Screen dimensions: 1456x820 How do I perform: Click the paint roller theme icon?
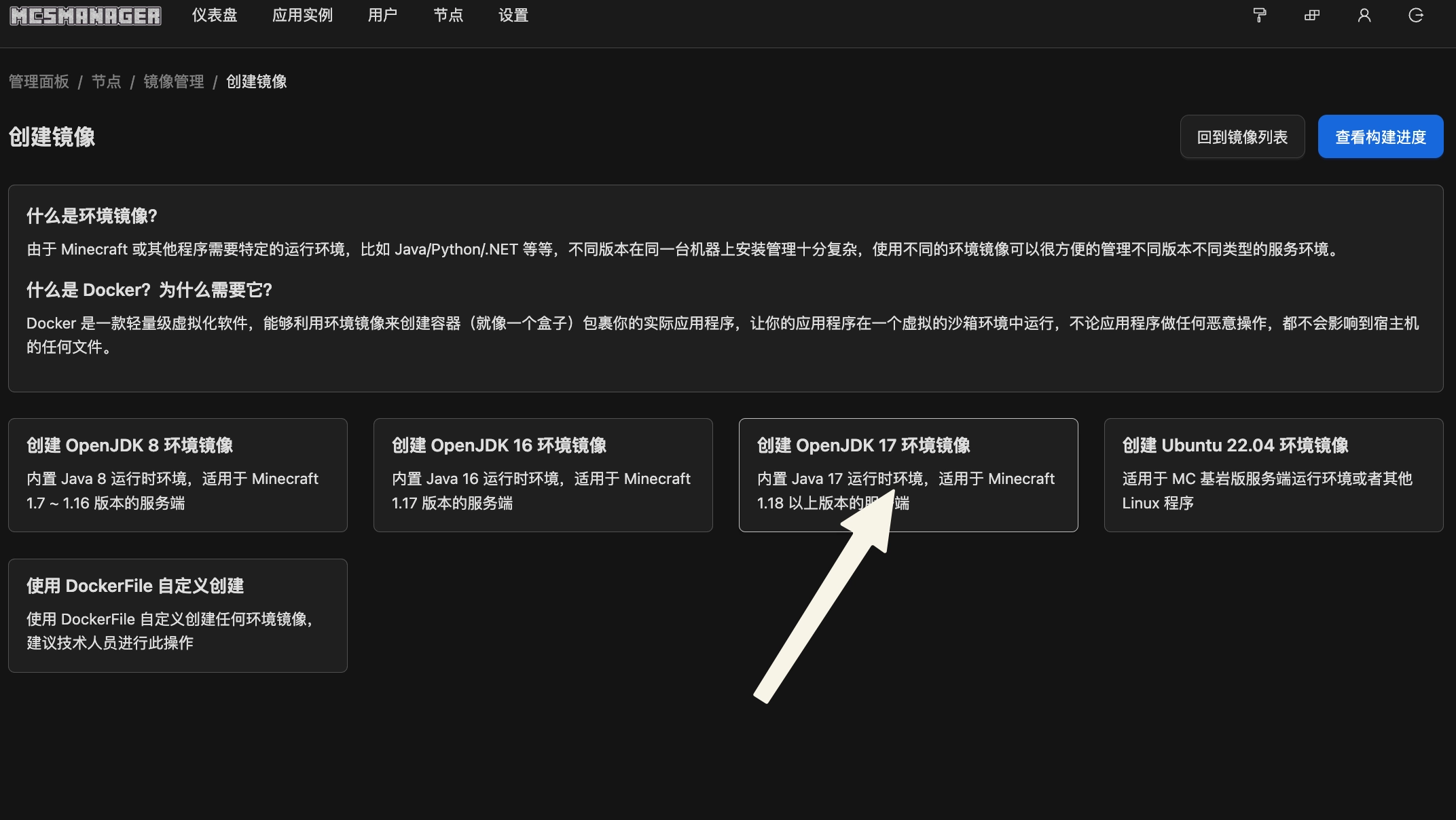click(1260, 16)
